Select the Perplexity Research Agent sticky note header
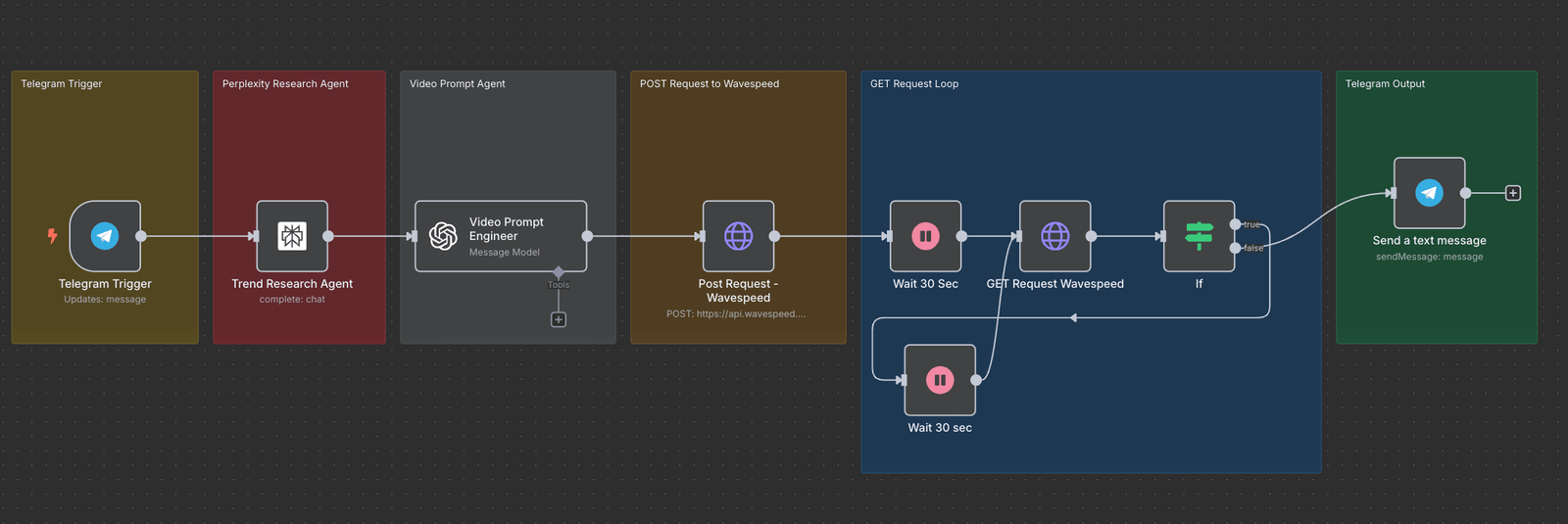 (x=285, y=84)
